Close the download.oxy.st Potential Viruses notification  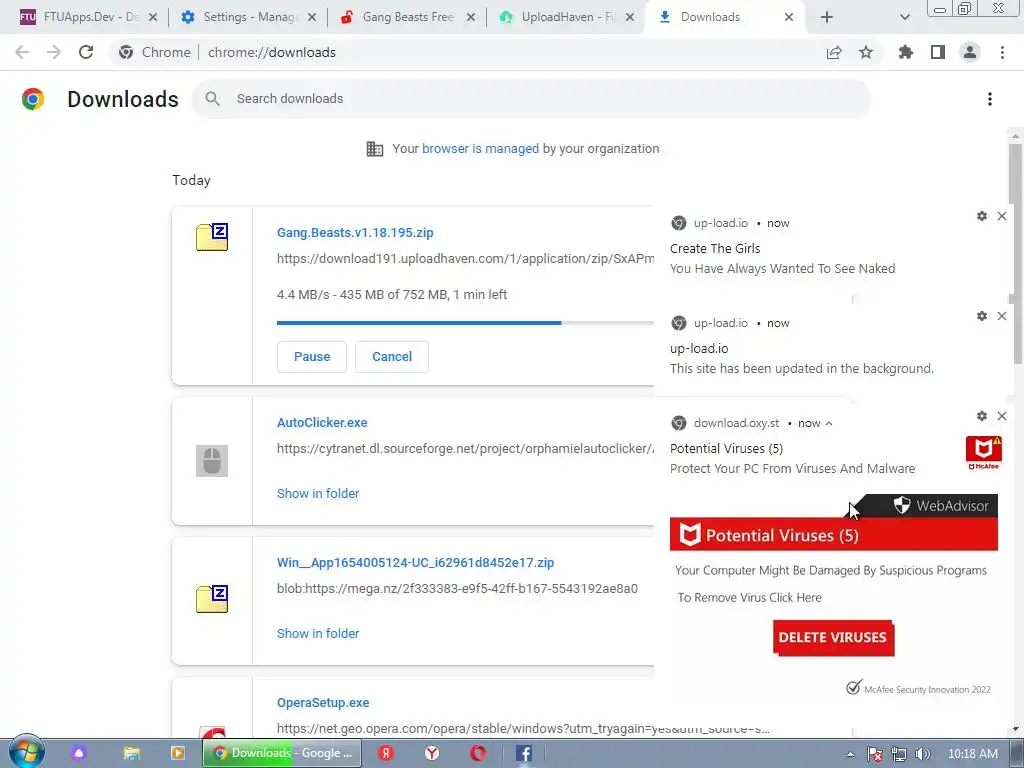[x=1002, y=416]
